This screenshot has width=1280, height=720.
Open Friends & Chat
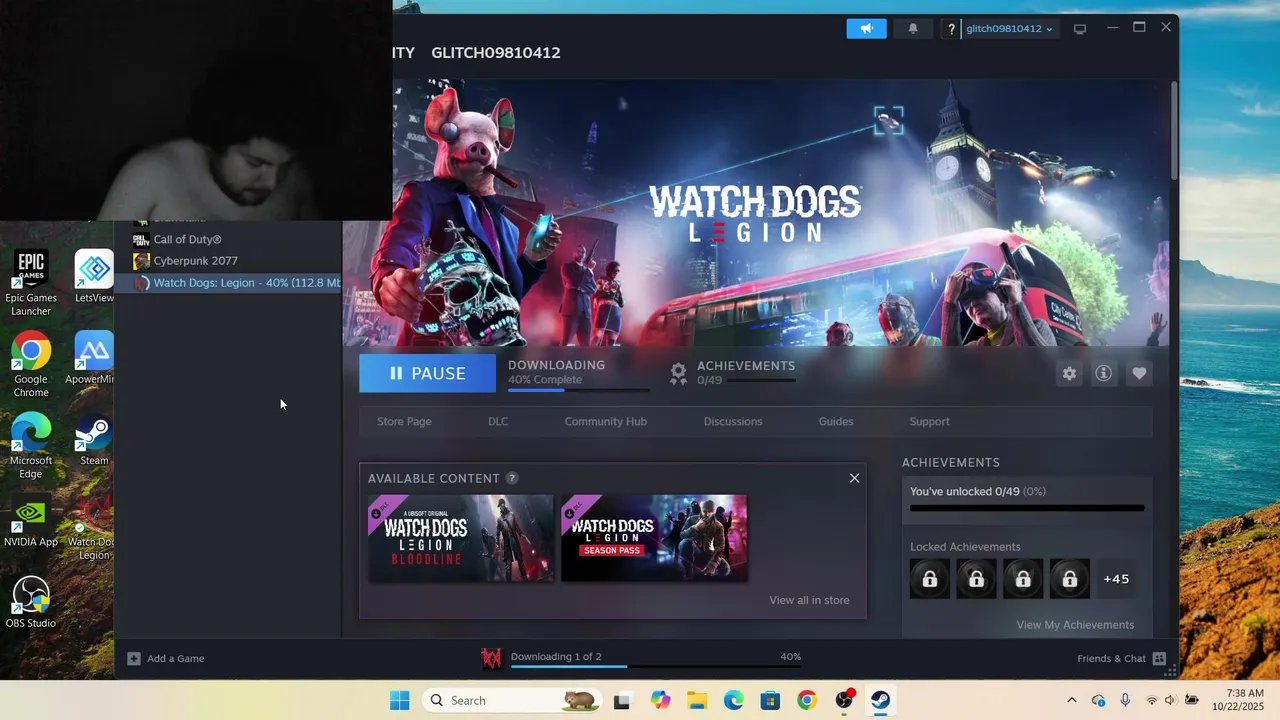click(1121, 658)
